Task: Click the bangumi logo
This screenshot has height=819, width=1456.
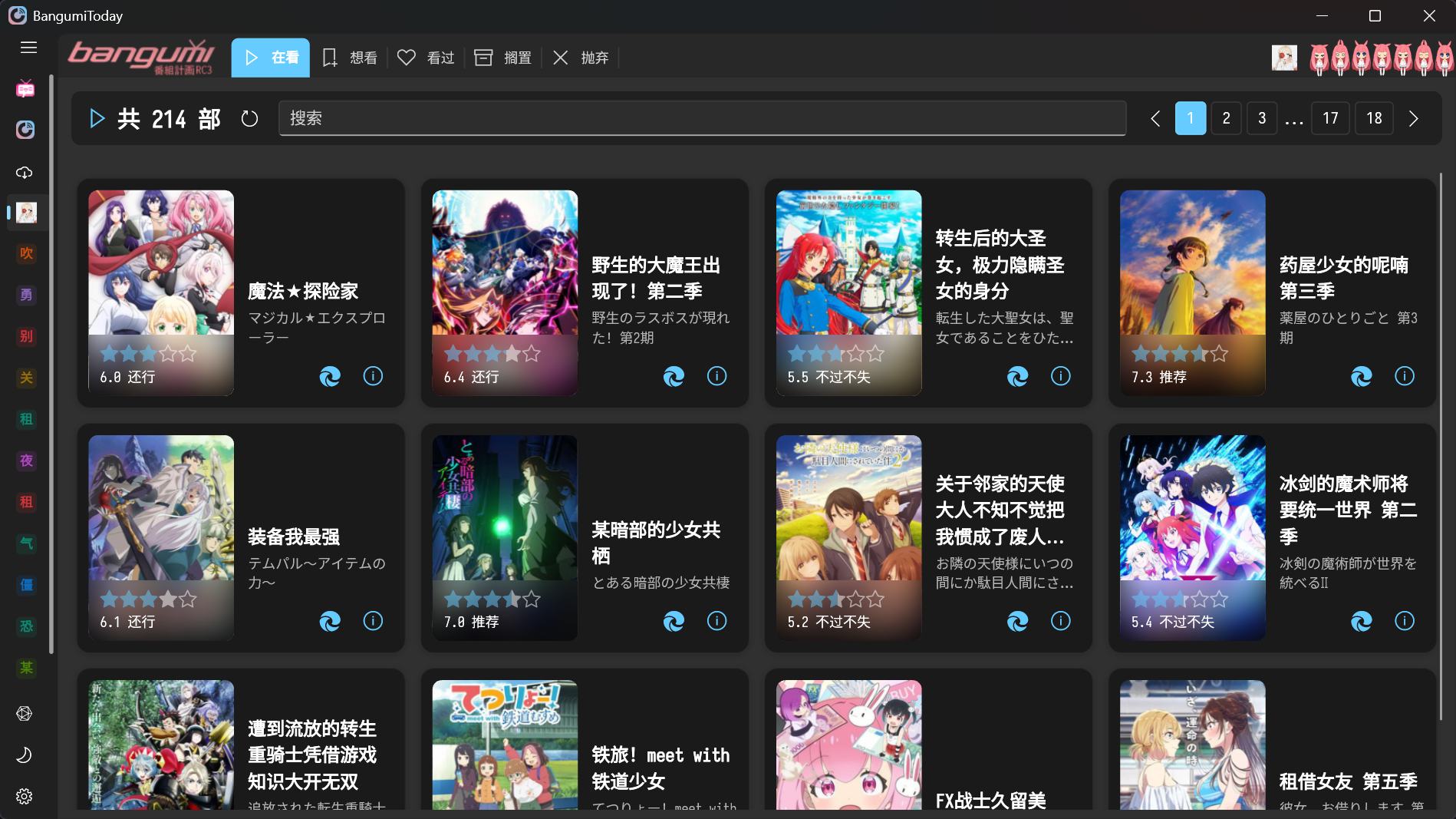Action: (141, 57)
